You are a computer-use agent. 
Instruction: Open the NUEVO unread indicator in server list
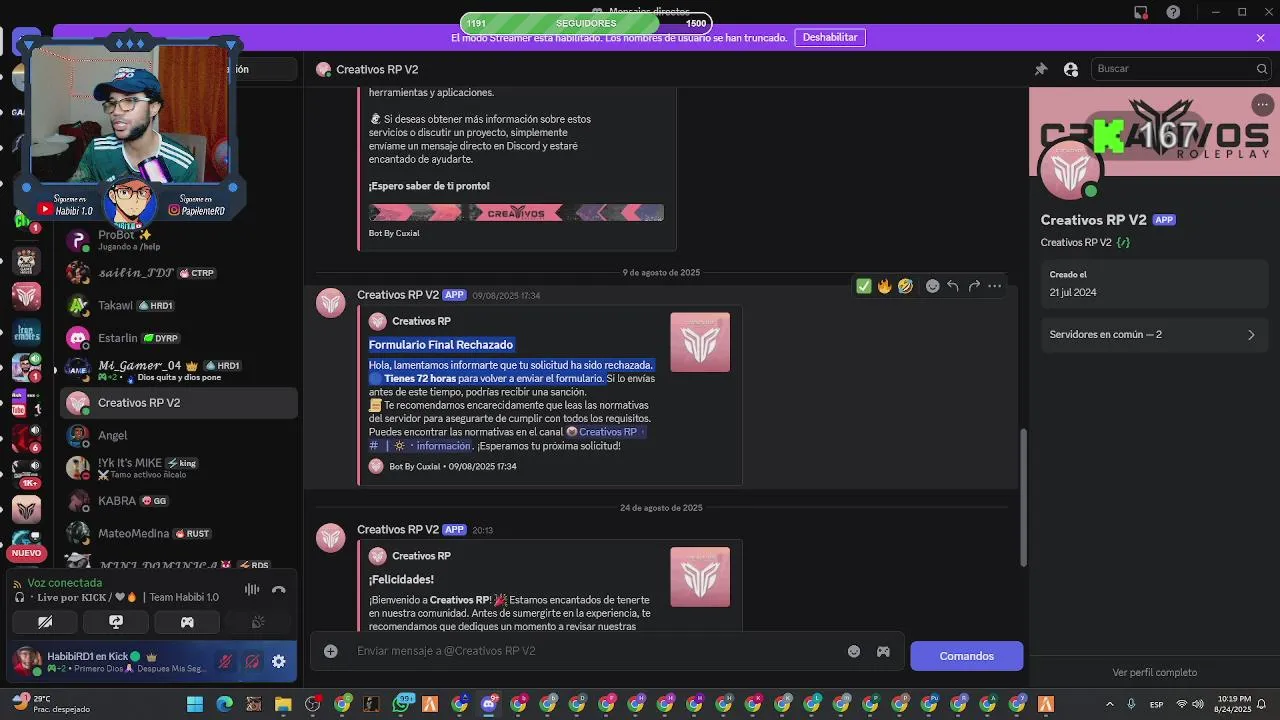[x=26, y=553]
